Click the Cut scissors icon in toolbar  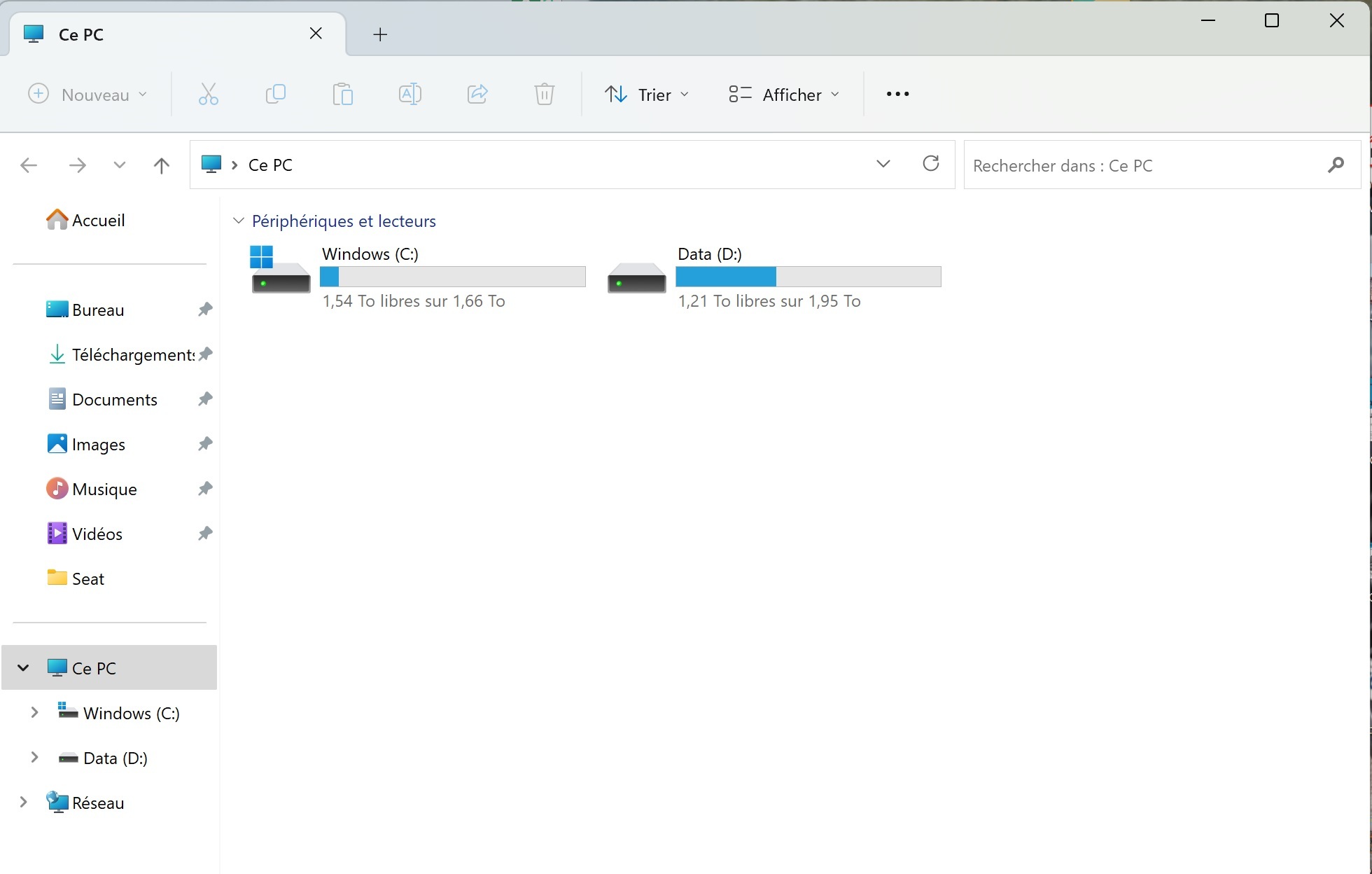pos(208,94)
